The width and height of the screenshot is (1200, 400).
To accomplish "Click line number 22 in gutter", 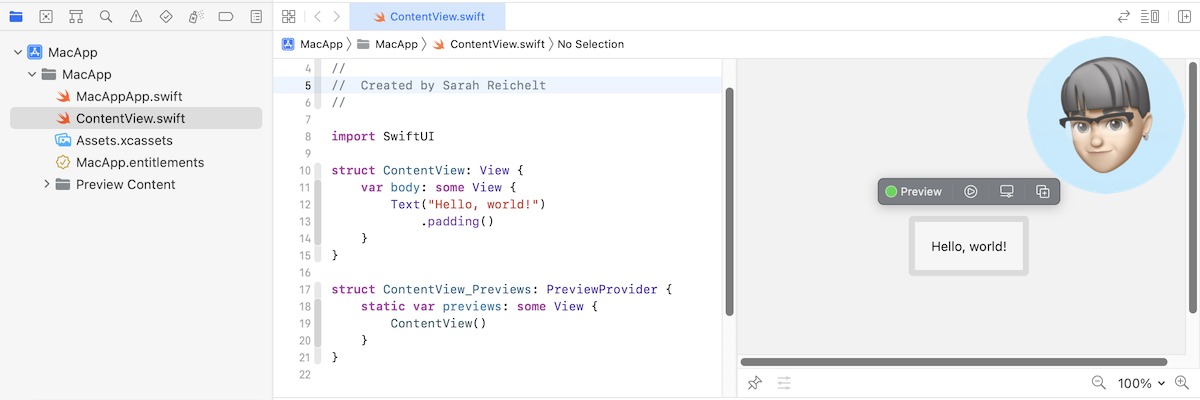I will (x=305, y=374).
